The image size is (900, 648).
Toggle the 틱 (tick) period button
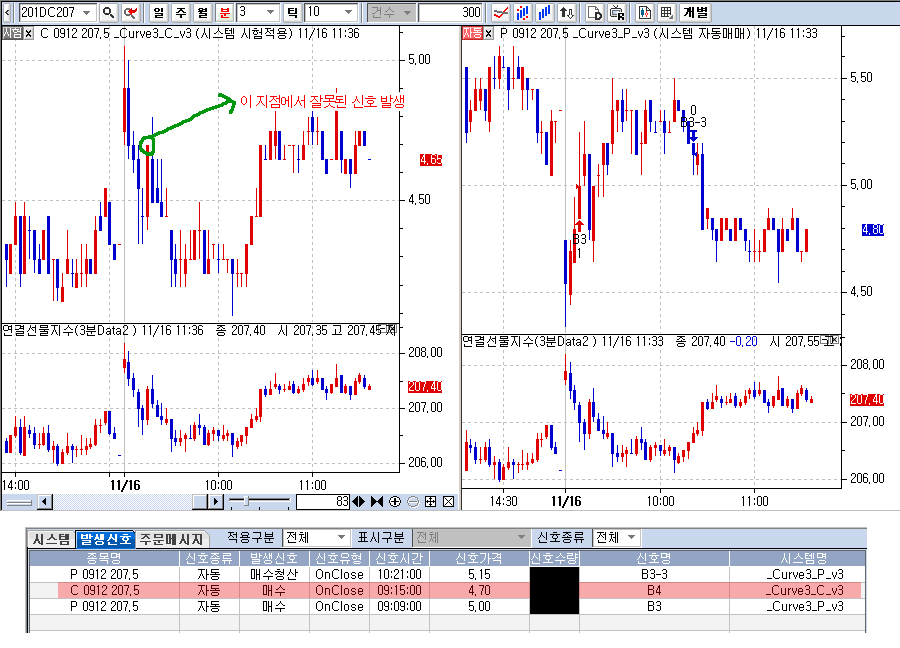(x=292, y=13)
